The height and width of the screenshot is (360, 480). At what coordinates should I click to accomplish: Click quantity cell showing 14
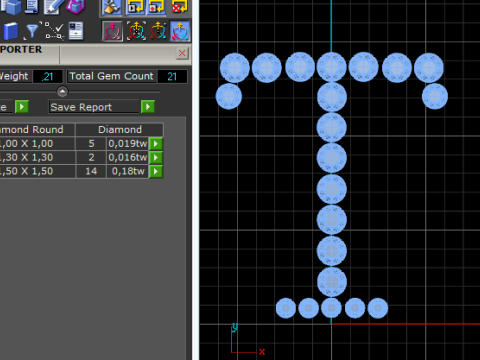pyautogui.click(x=91, y=171)
